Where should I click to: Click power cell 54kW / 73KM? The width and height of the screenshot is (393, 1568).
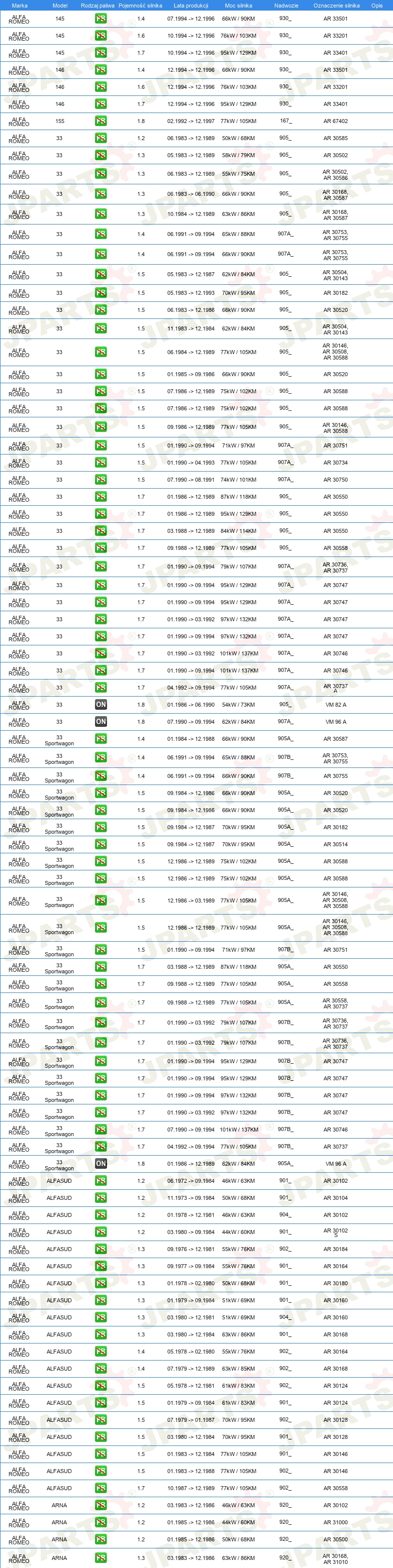tap(238, 704)
